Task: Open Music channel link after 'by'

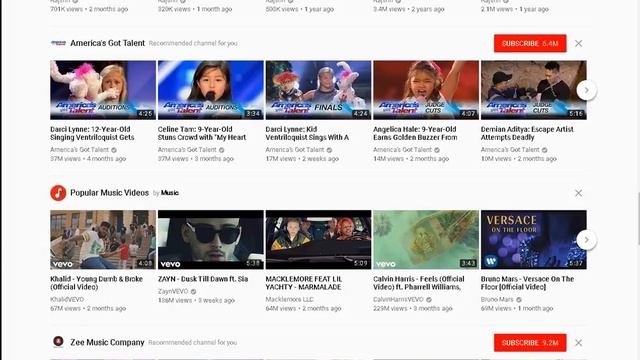Action: [x=170, y=193]
